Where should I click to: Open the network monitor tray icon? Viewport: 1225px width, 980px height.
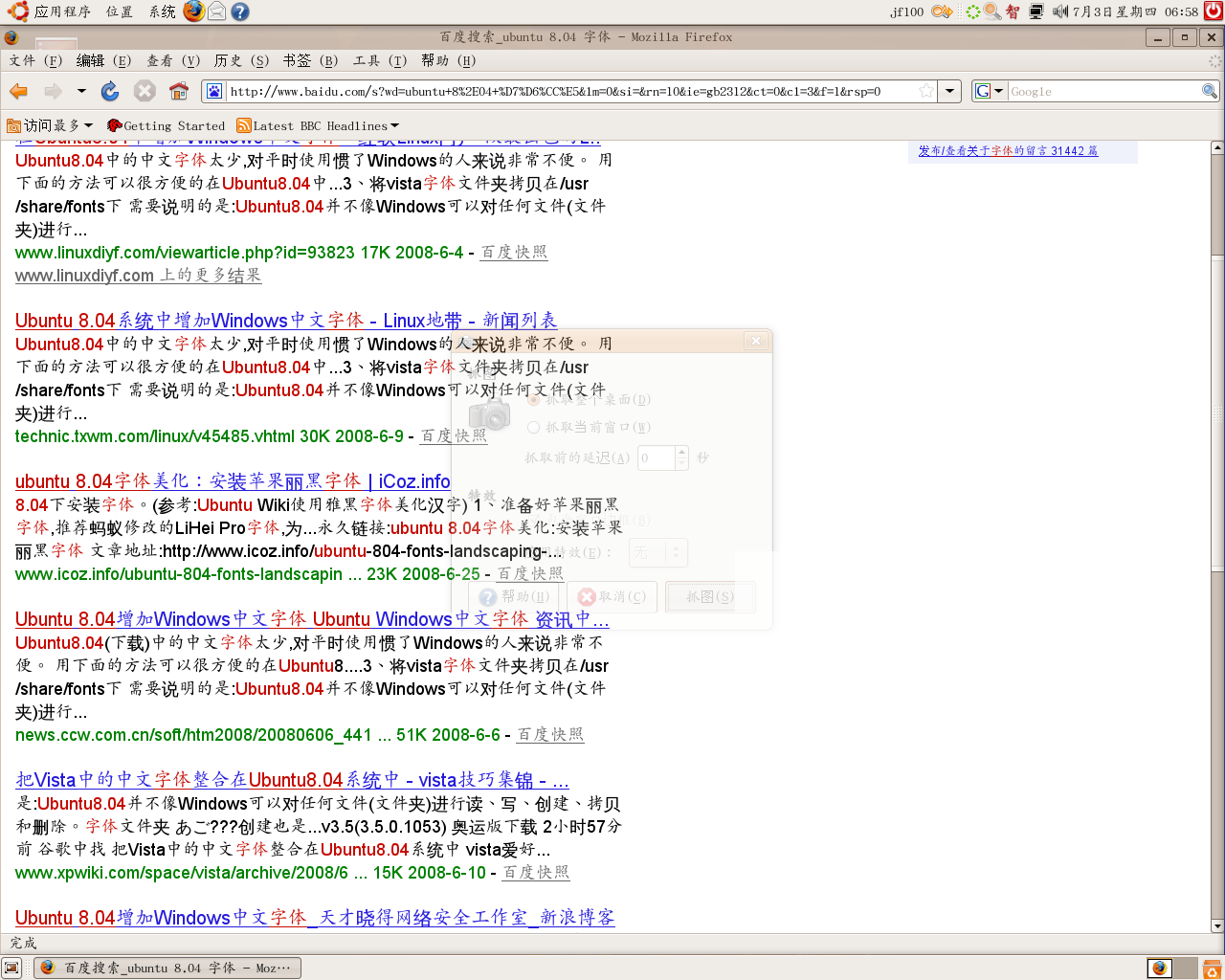[1036, 11]
